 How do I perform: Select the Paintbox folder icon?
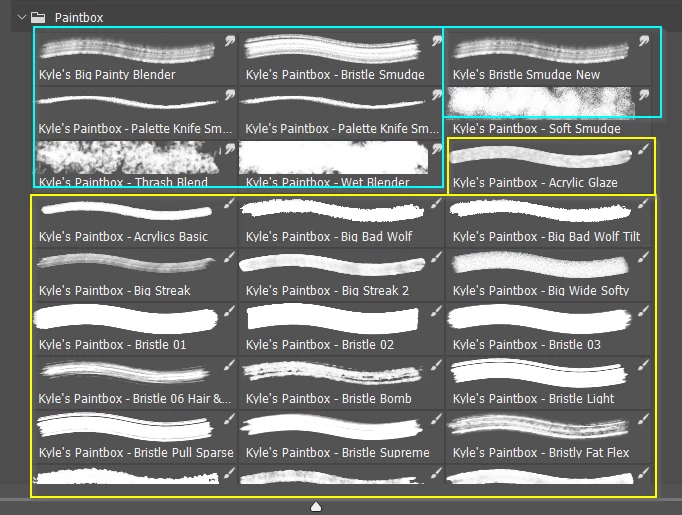[x=38, y=17]
